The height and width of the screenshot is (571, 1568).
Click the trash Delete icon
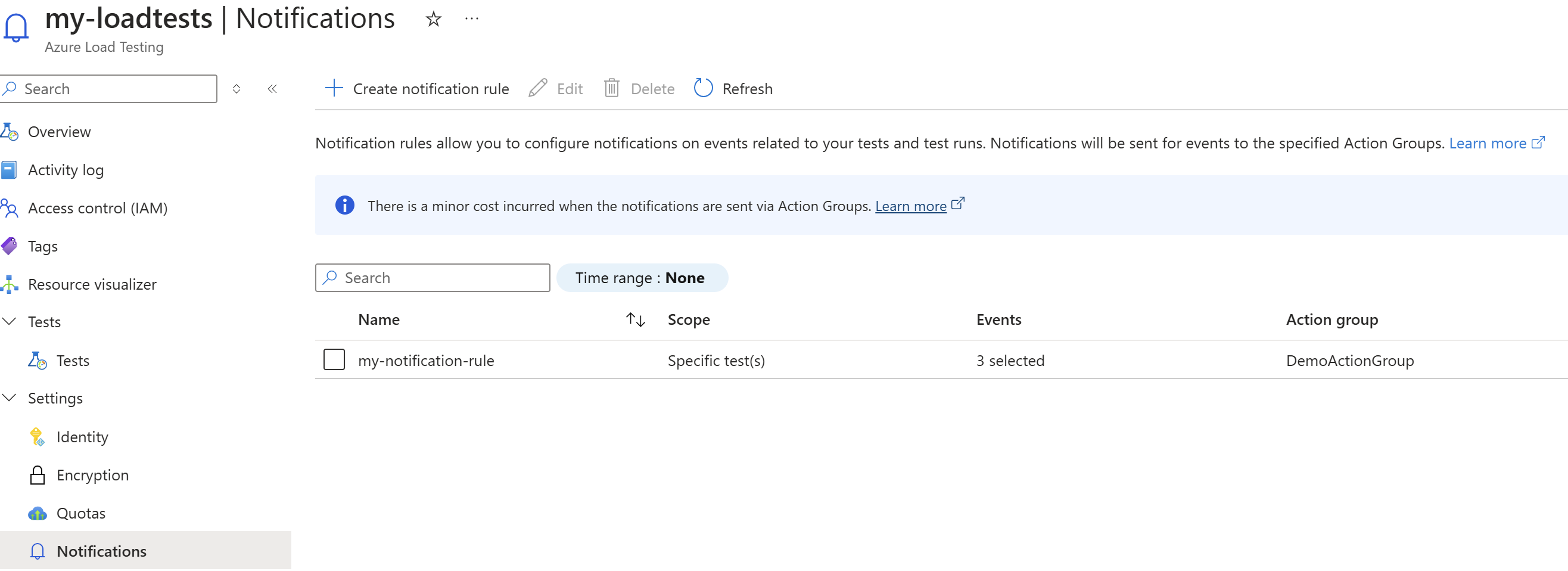[x=611, y=88]
